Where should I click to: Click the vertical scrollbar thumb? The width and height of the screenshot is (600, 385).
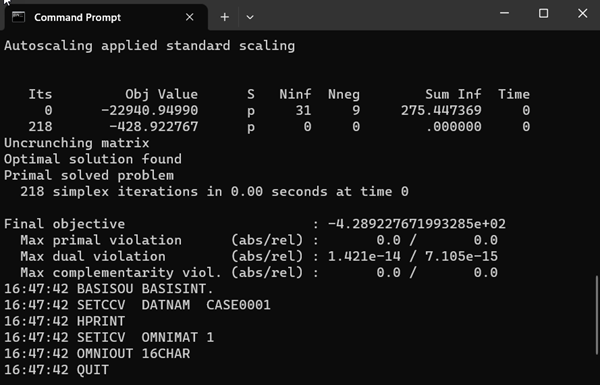tap(597, 315)
